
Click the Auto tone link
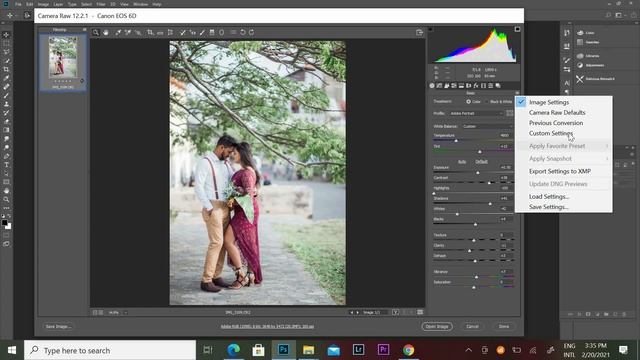462,162
